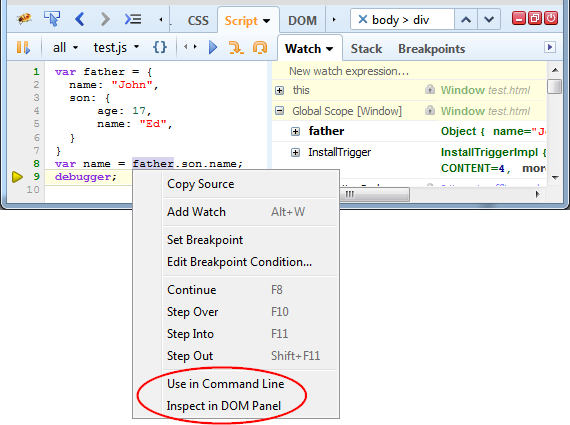
Task: Collapse the Global Scope [Window] node
Action: (280, 111)
